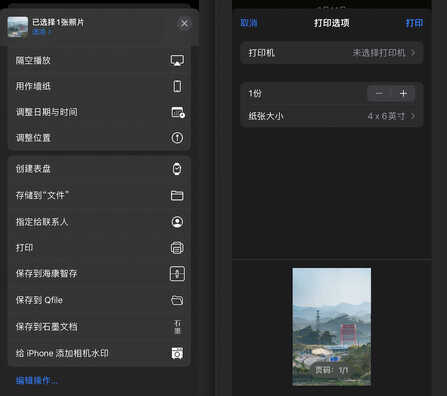This screenshot has height=396, width=447.
Task: Select 保存到 Qfile
Action: coord(99,300)
